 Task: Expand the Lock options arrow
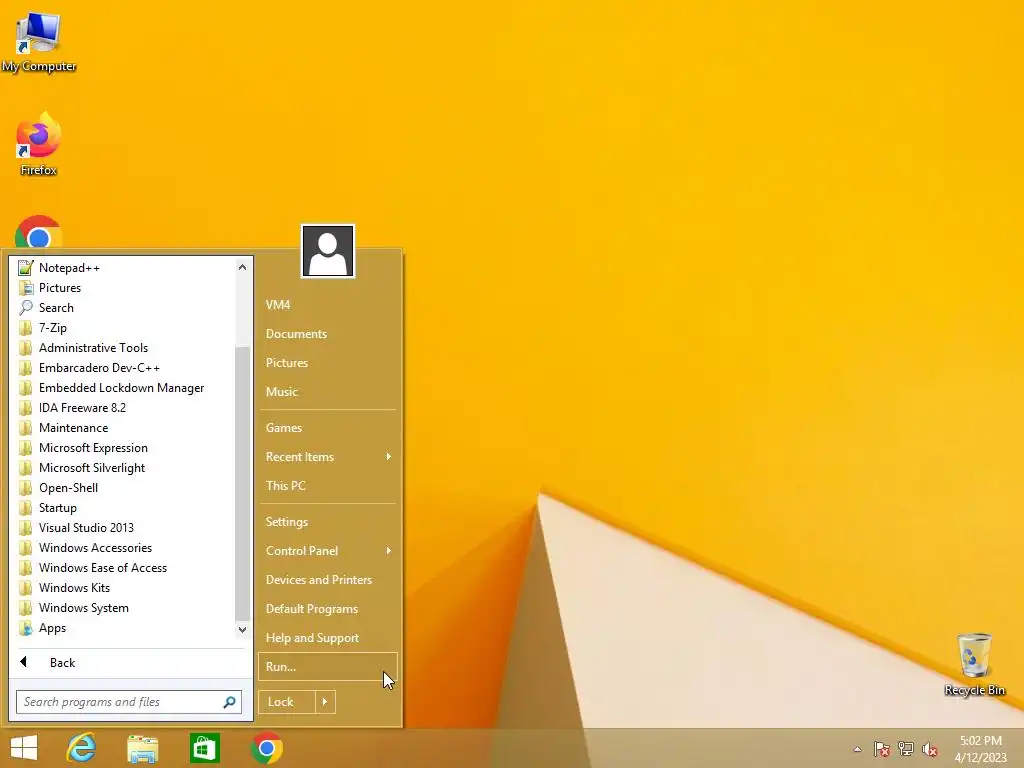[x=325, y=702]
